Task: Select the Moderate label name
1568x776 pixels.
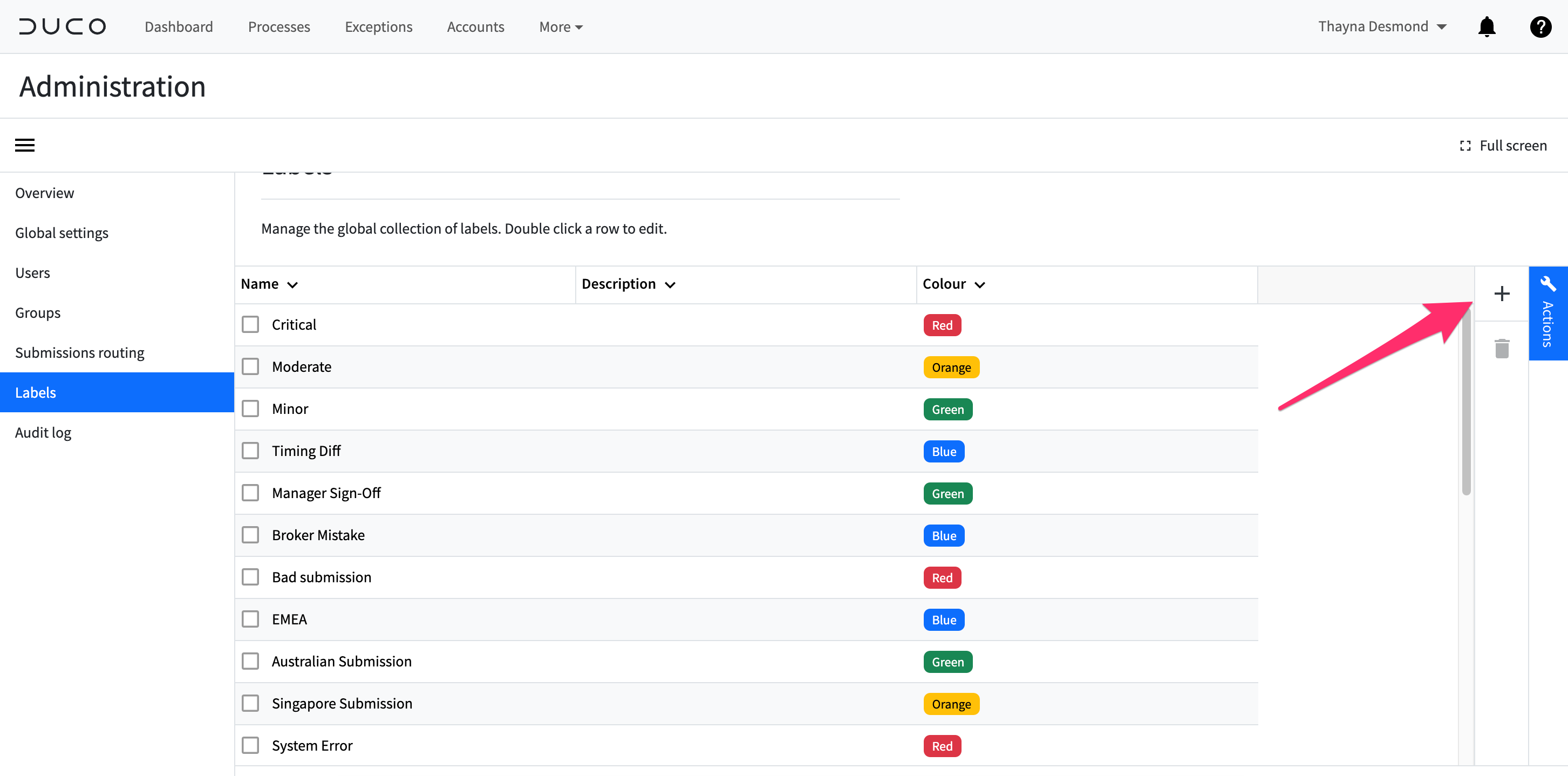Action: coord(301,366)
